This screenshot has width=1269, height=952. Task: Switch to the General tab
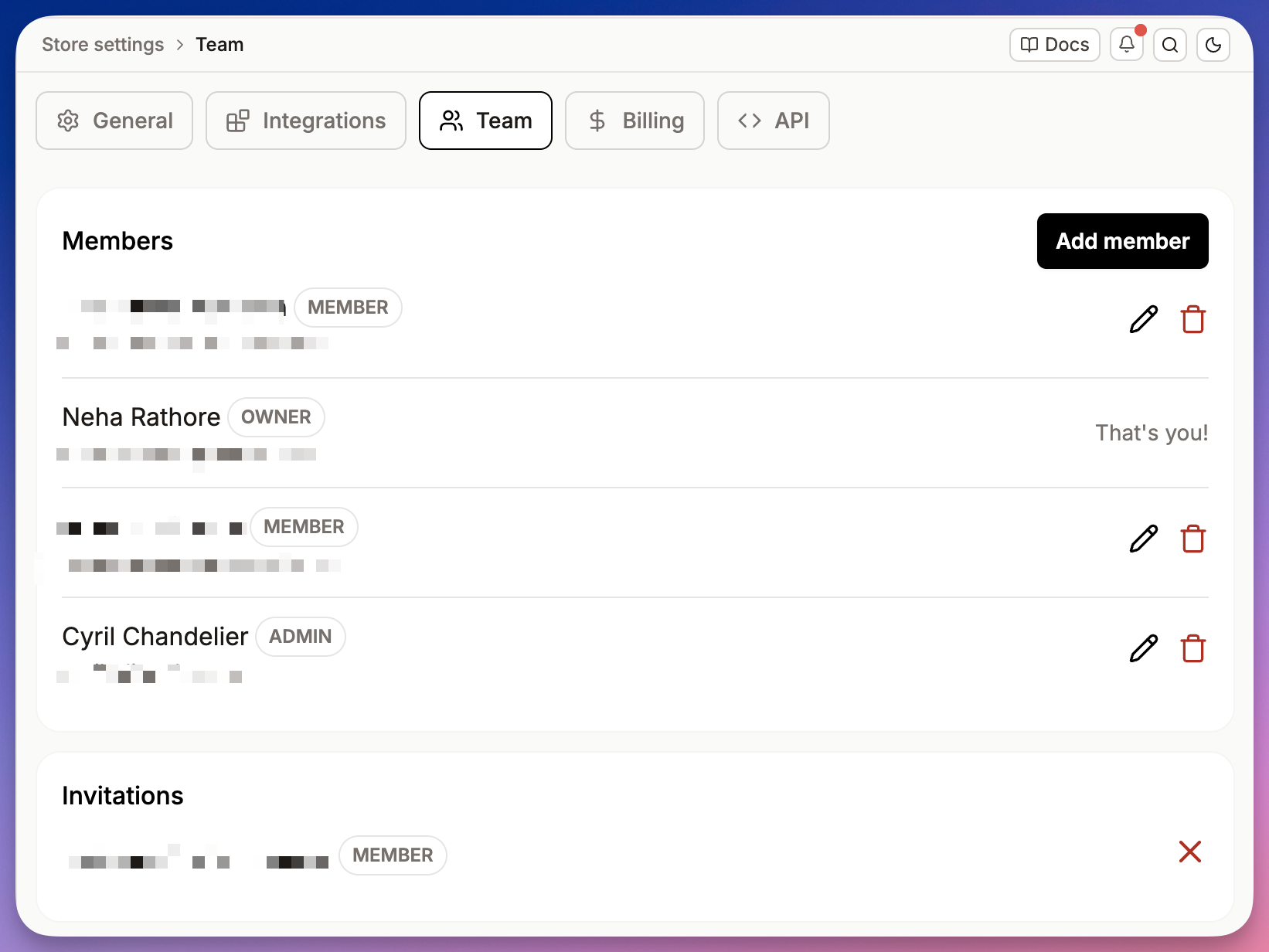click(114, 121)
